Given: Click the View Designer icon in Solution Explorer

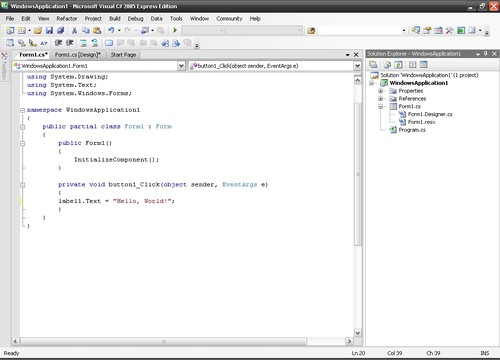Looking at the screenshot, I should tap(423, 65).
